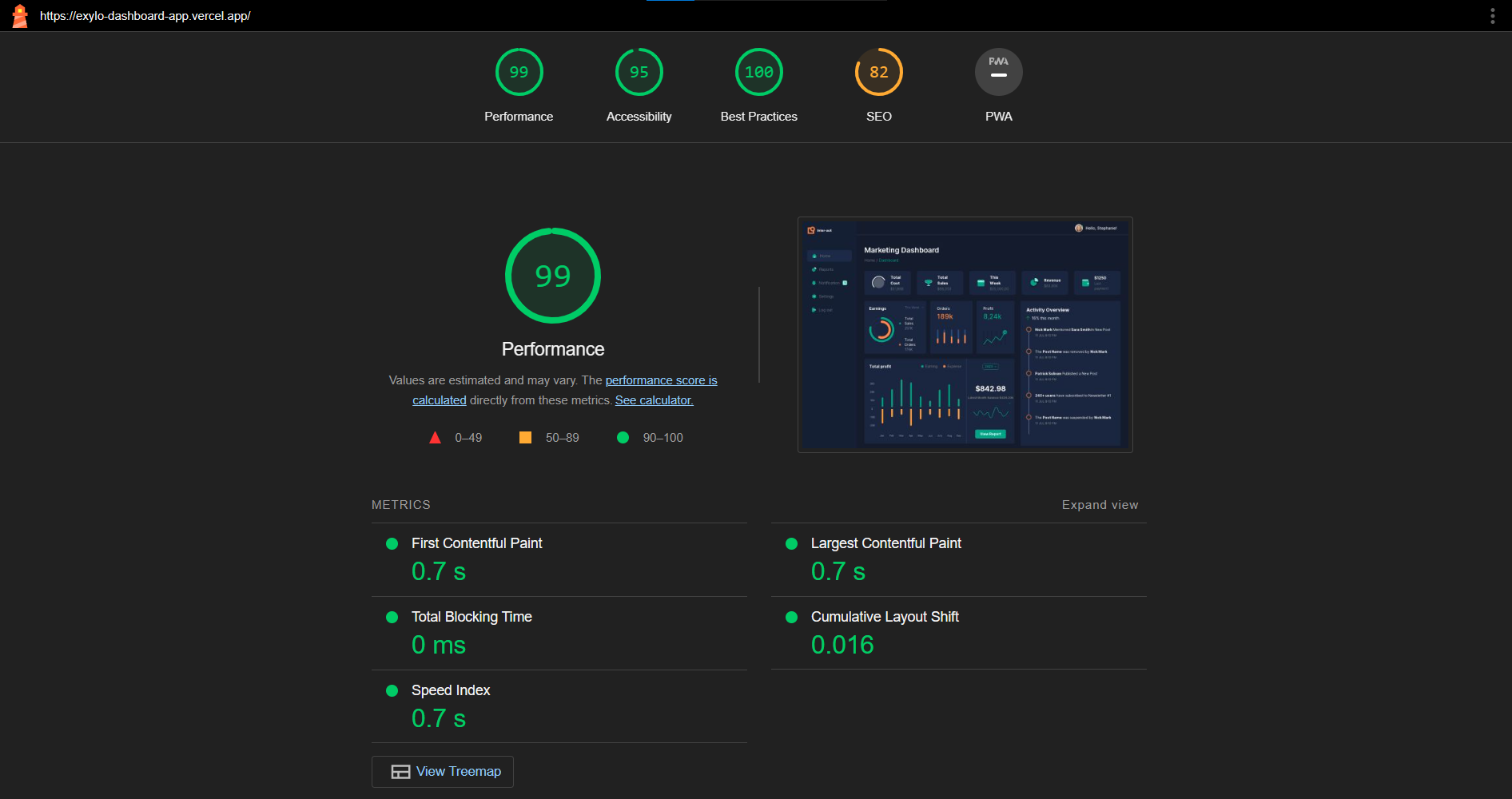Viewport: 1512px width, 799px height.
Task: Click the PWA badge icon
Action: click(x=998, y=71)
